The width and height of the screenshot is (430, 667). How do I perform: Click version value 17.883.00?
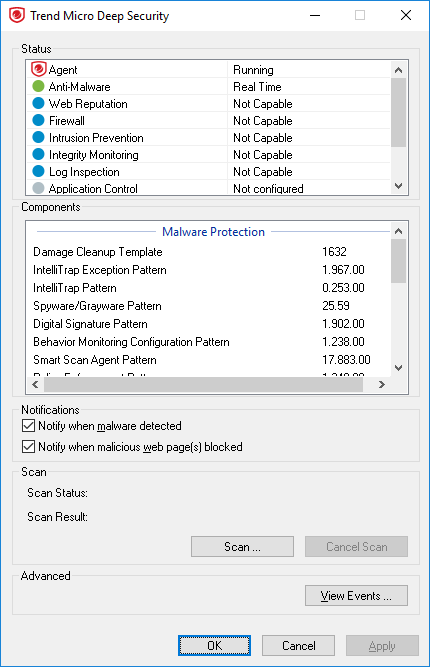click(x=346, y=360)
